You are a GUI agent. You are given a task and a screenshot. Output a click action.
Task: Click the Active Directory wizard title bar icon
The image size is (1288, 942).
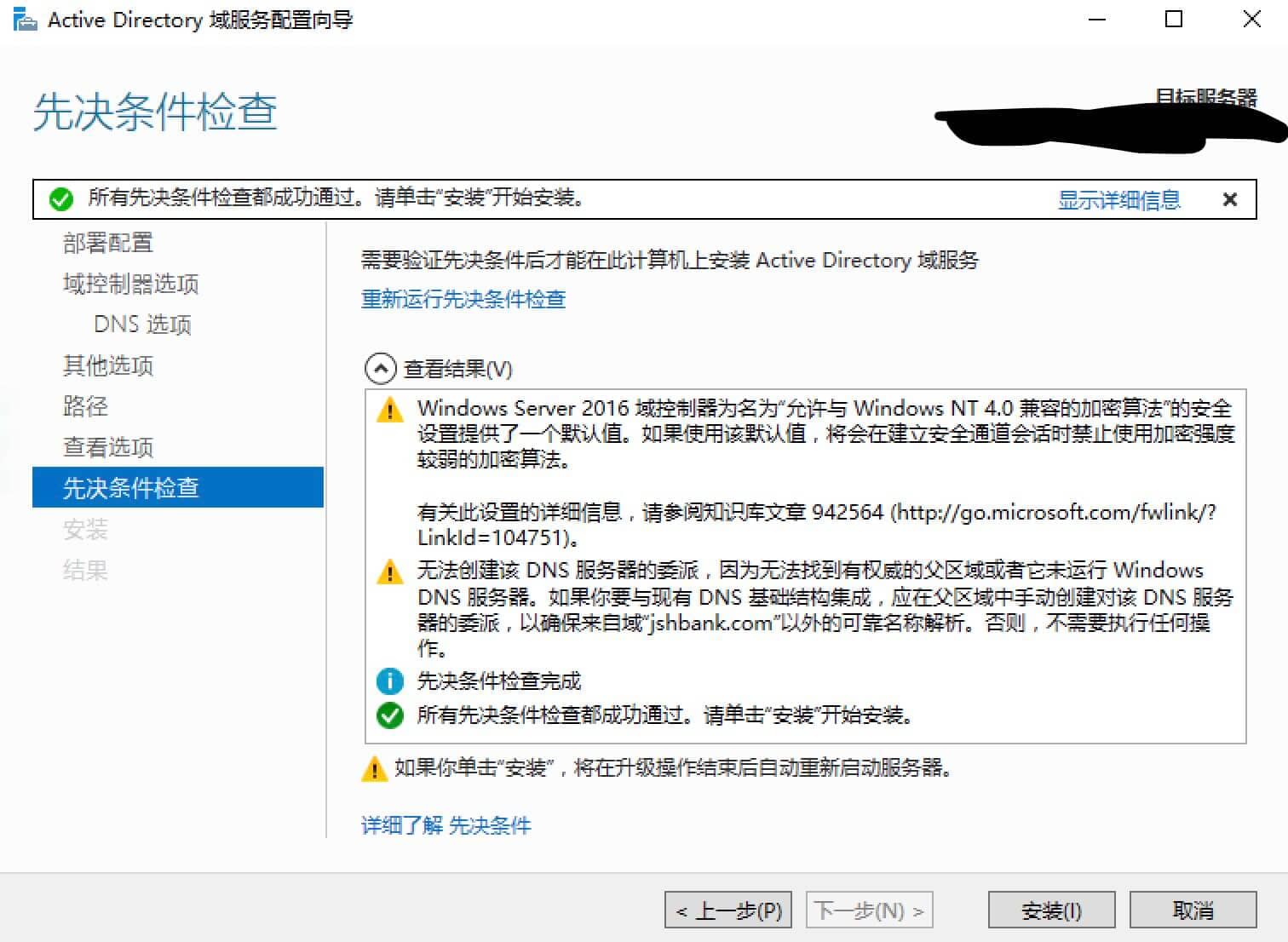(x=25, y=20)
